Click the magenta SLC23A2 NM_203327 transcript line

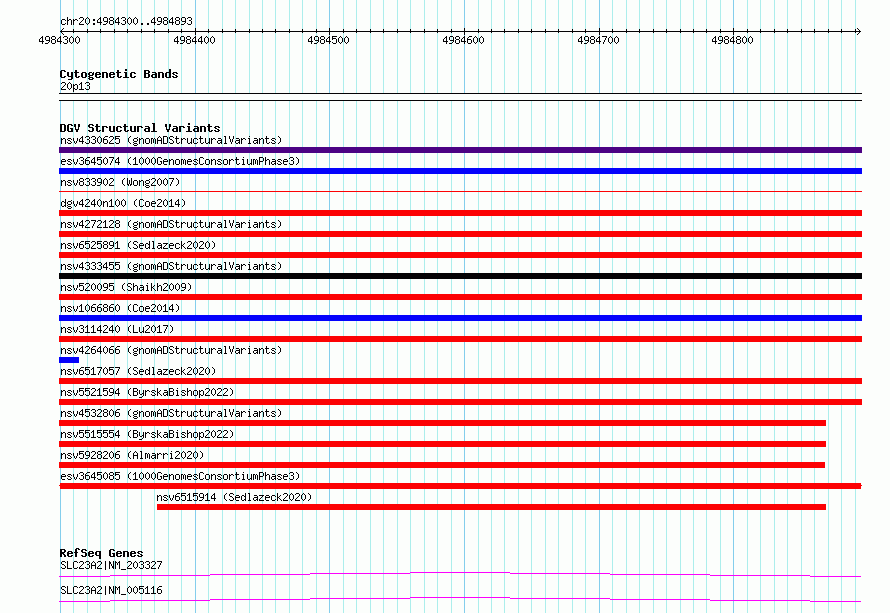pyautogui.click(x=460, y=574)
